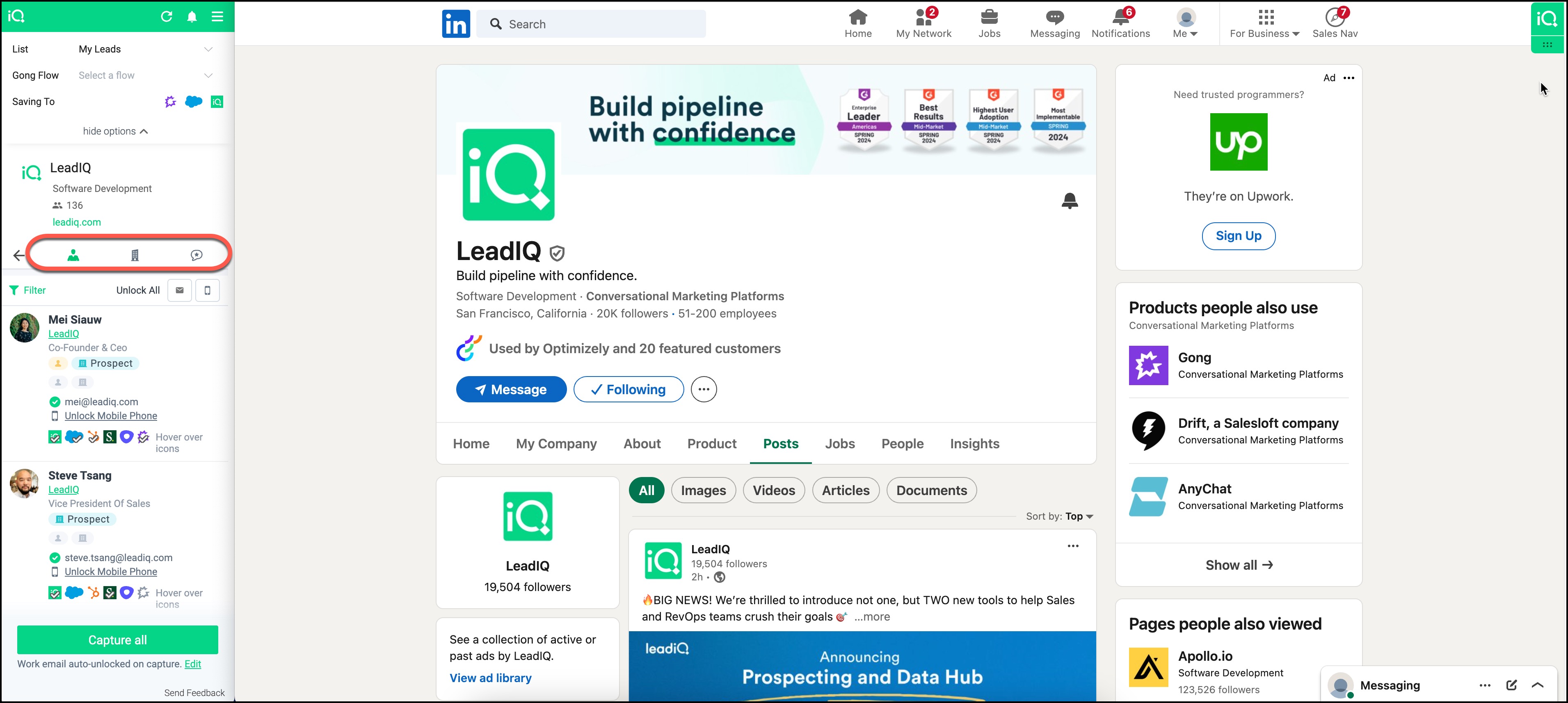Screen dimensions: 1568x703
Task: Open Messaging from the top nav
Action: click(x=1055, y=24)
